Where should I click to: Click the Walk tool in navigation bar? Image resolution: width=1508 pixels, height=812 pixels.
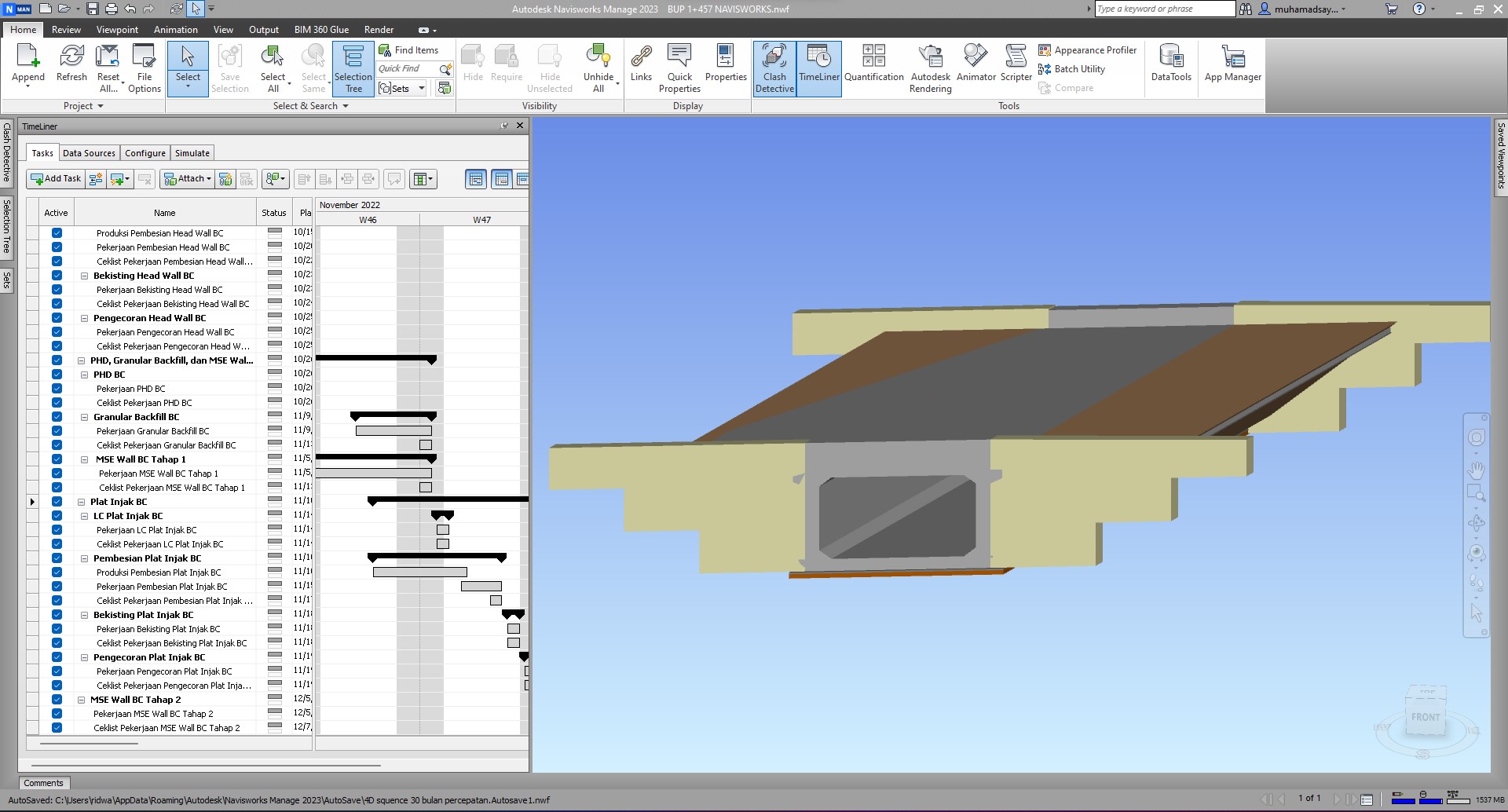tap(1477, 581)
